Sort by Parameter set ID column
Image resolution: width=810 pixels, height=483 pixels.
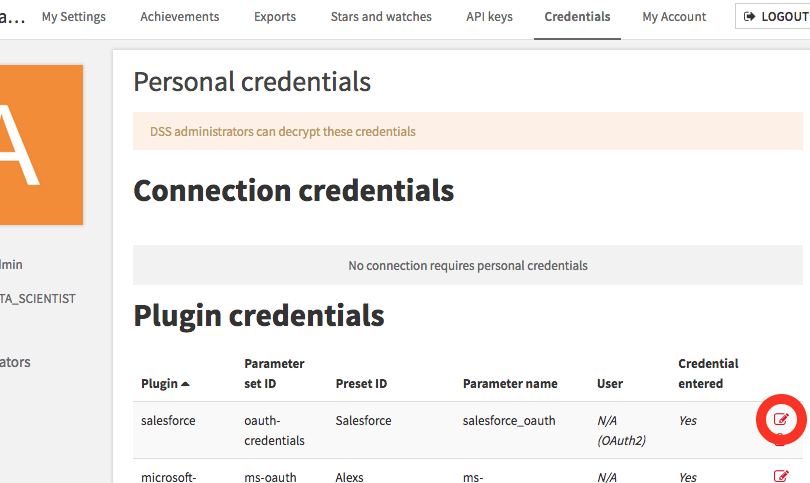(x=274, y=373)
